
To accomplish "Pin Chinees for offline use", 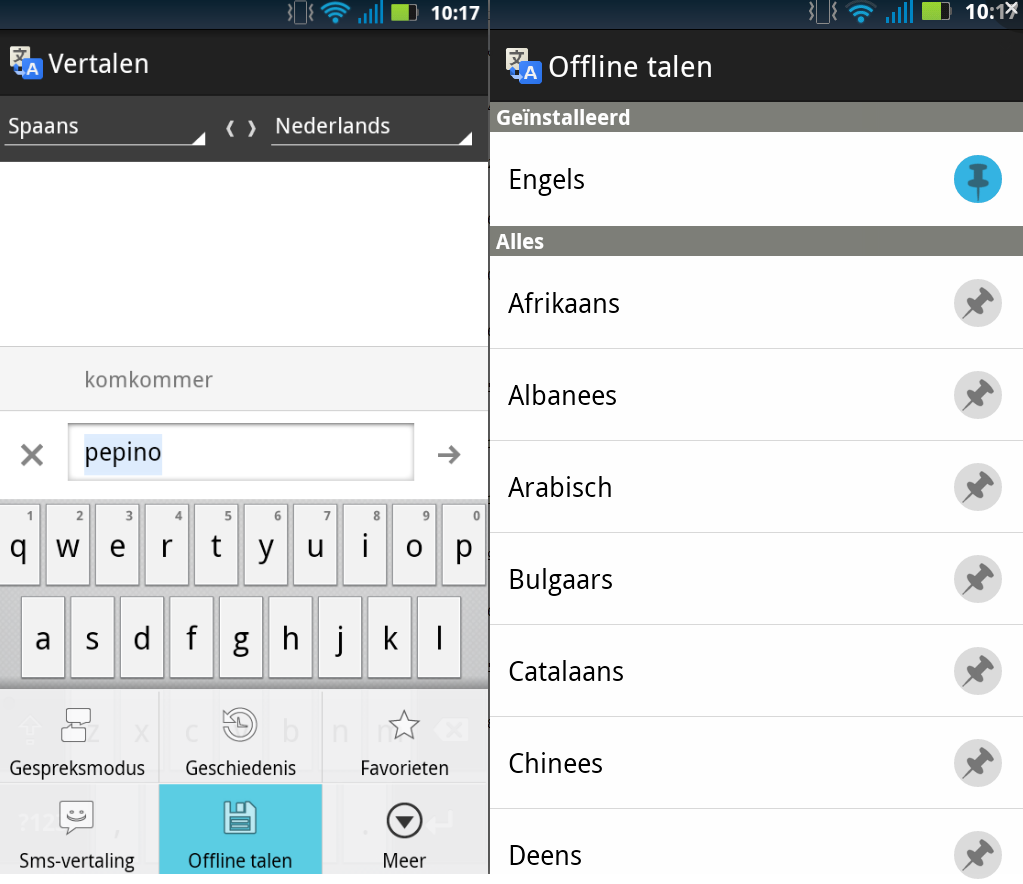I will [x=977, y=764].
